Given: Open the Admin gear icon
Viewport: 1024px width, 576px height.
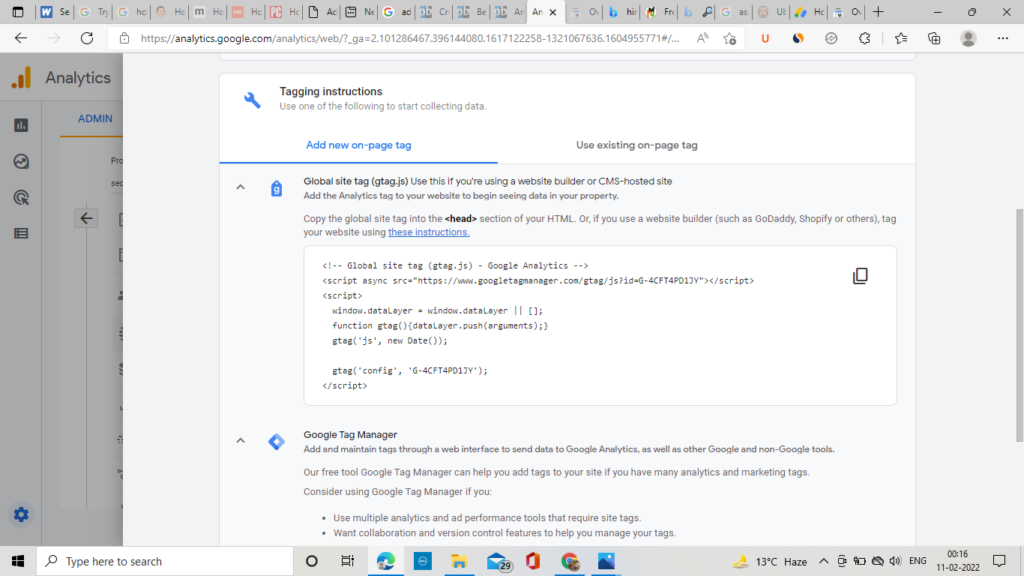Looking at the screenshot, I should click(21, 515).
